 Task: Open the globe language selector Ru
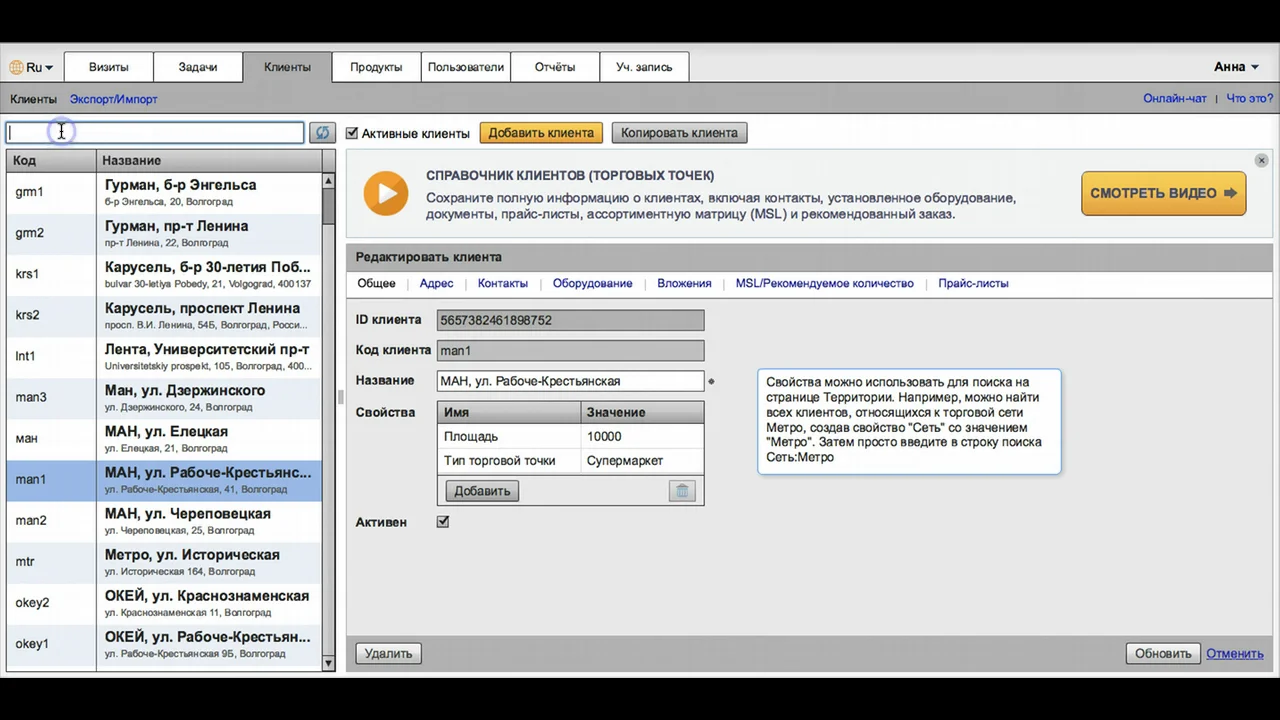[x=31, y=67]
